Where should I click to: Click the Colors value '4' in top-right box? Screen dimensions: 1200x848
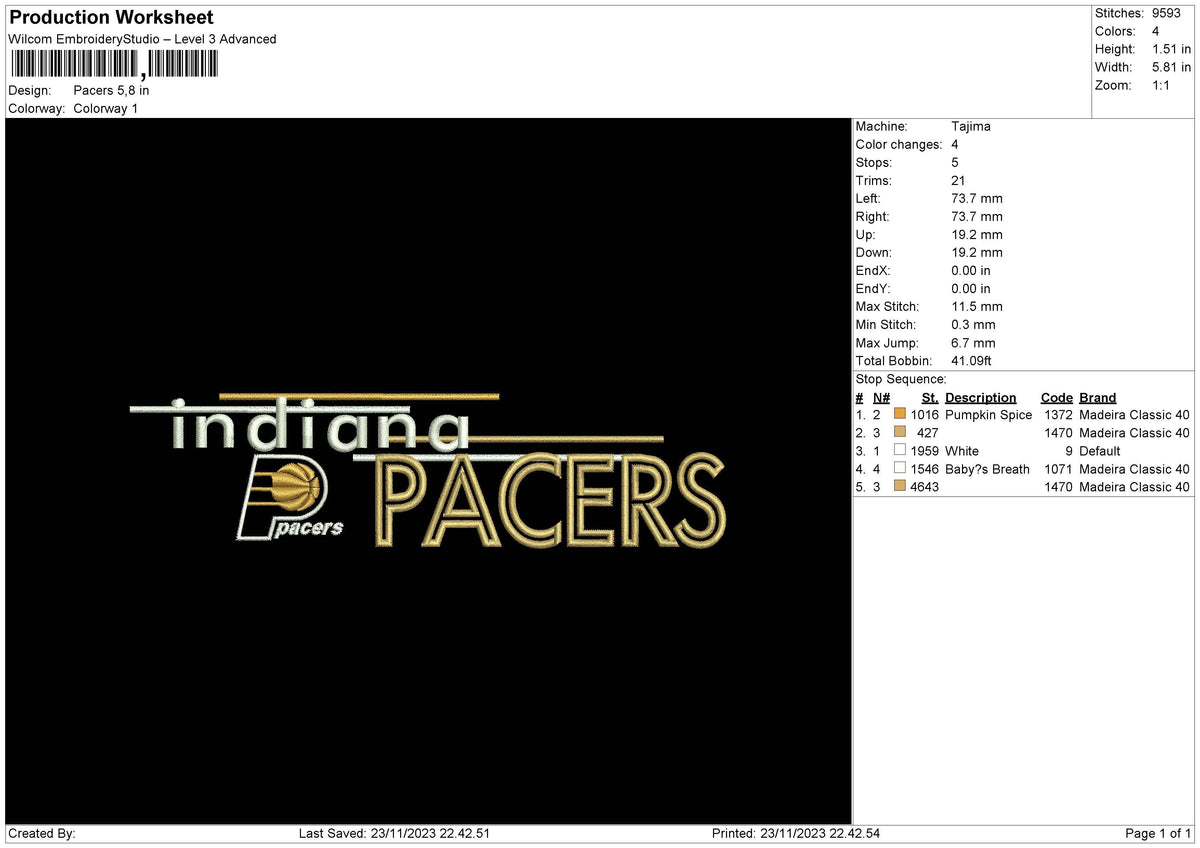click(x=1156, y=31)
